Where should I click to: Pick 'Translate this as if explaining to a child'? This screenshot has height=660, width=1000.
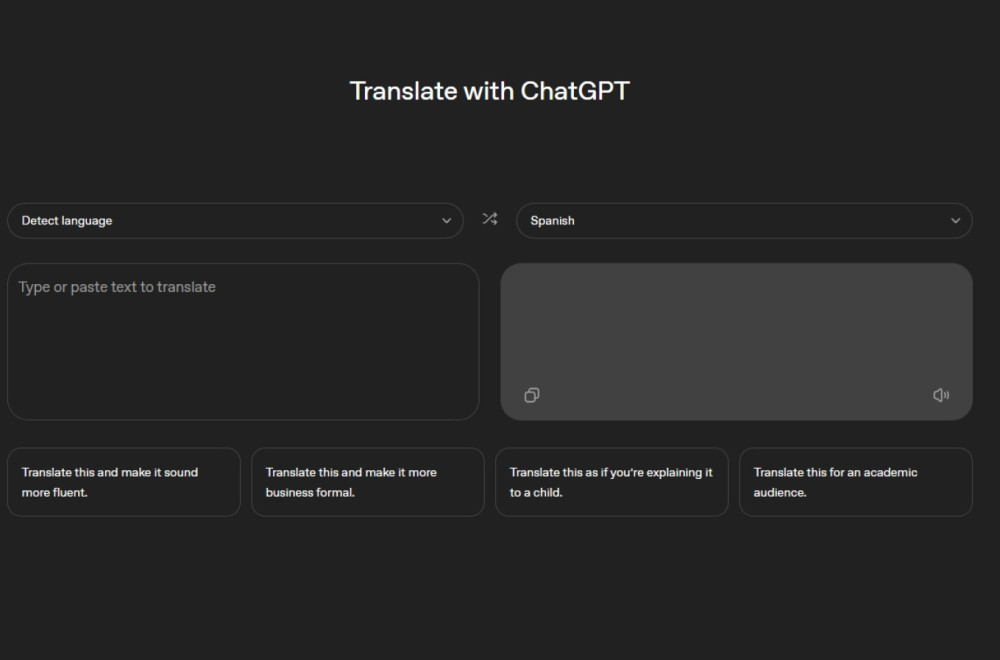pyautogui.click(x=612, y=482)
